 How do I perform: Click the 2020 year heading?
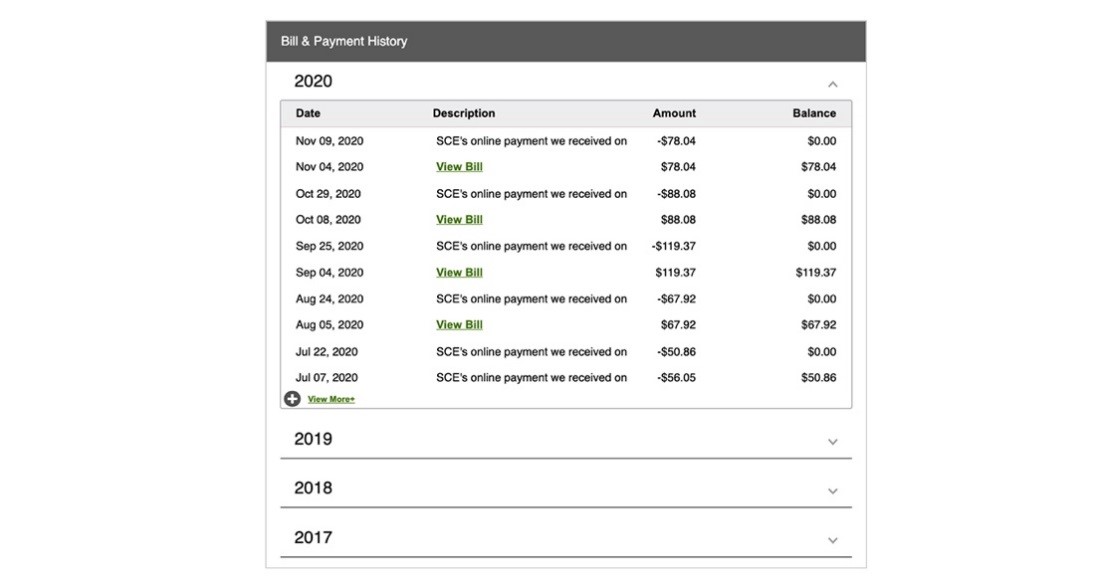tap(313, 82)
